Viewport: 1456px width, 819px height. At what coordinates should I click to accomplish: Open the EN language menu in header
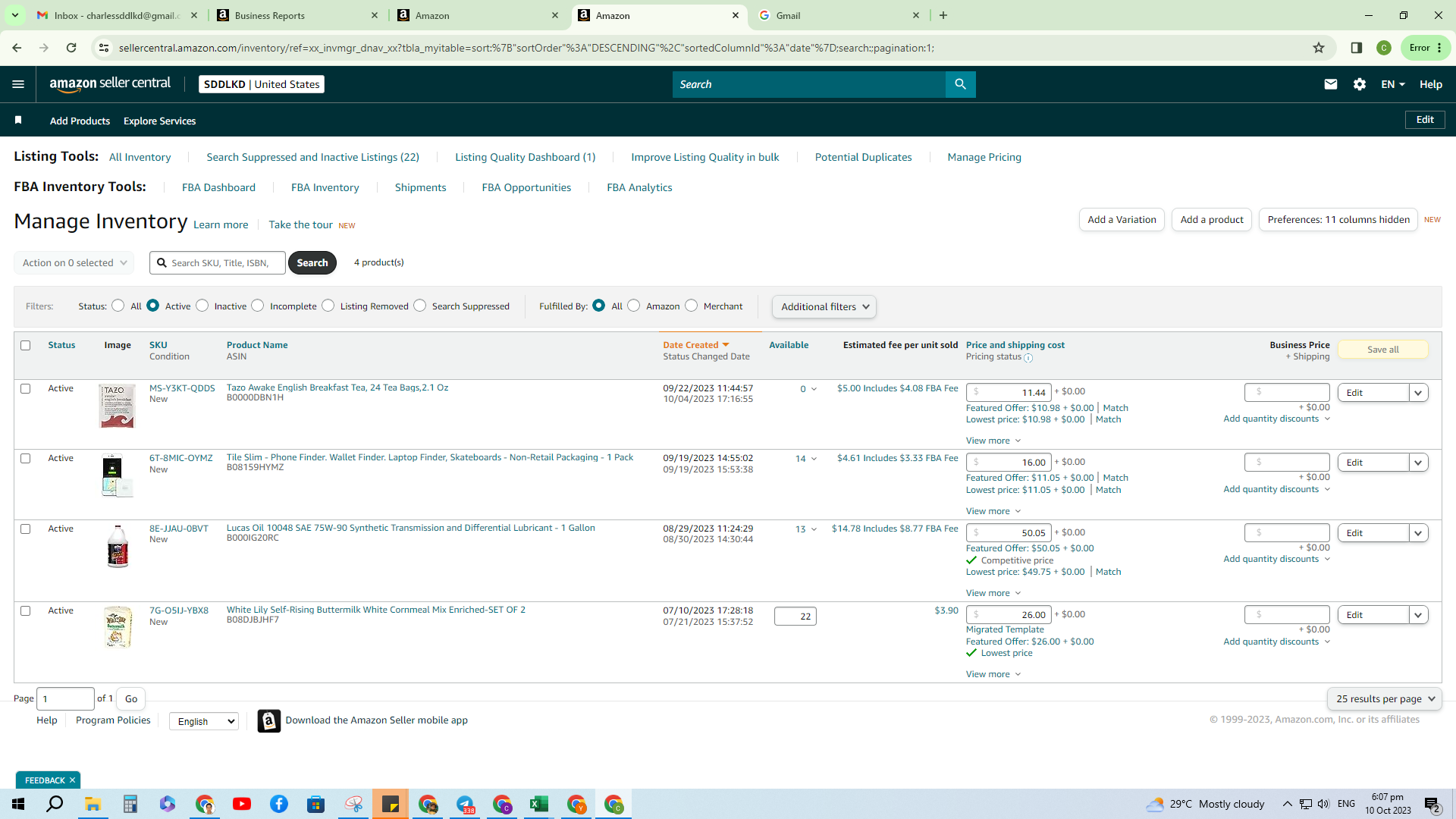tap(1393, 84)
